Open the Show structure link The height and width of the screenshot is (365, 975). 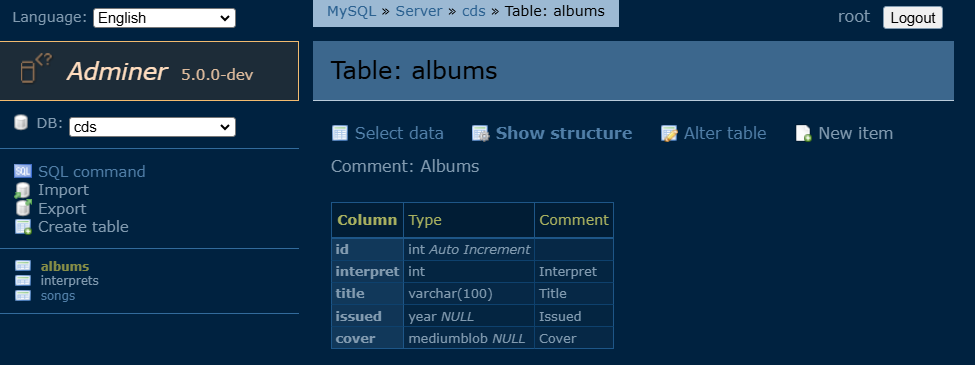point(563,133)
